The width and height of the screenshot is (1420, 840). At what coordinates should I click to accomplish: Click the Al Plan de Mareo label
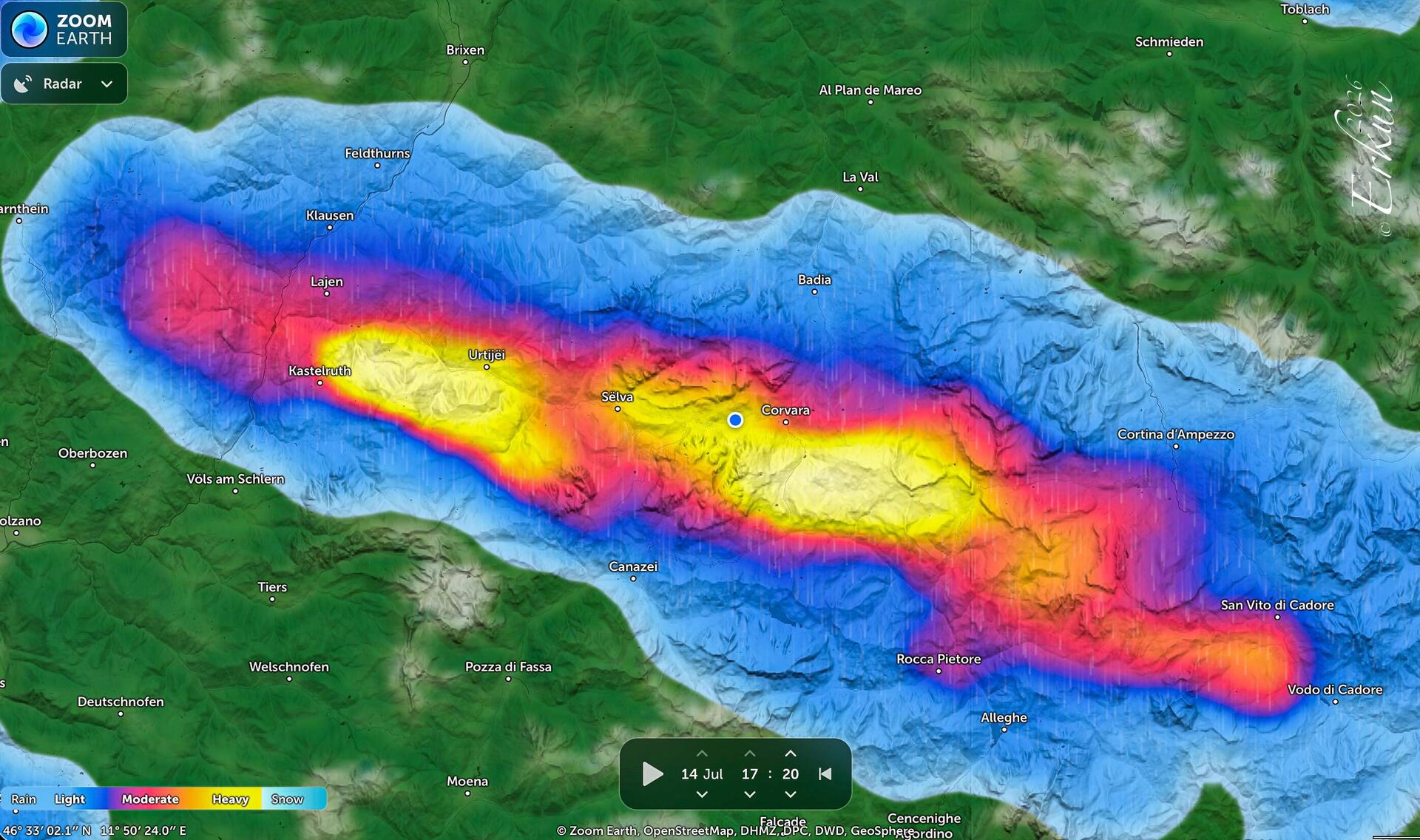tap(870, 90)
